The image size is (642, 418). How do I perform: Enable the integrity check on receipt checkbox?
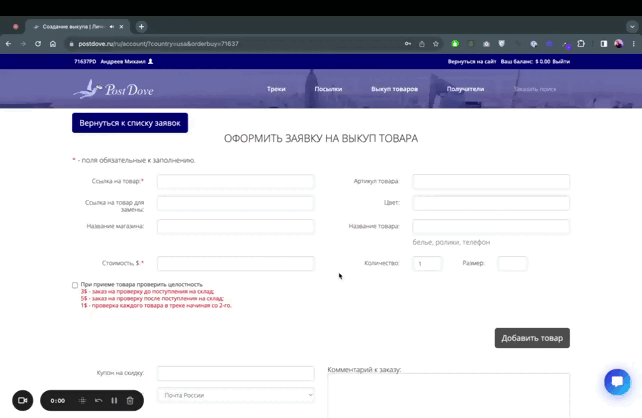(x=75, y=285)
